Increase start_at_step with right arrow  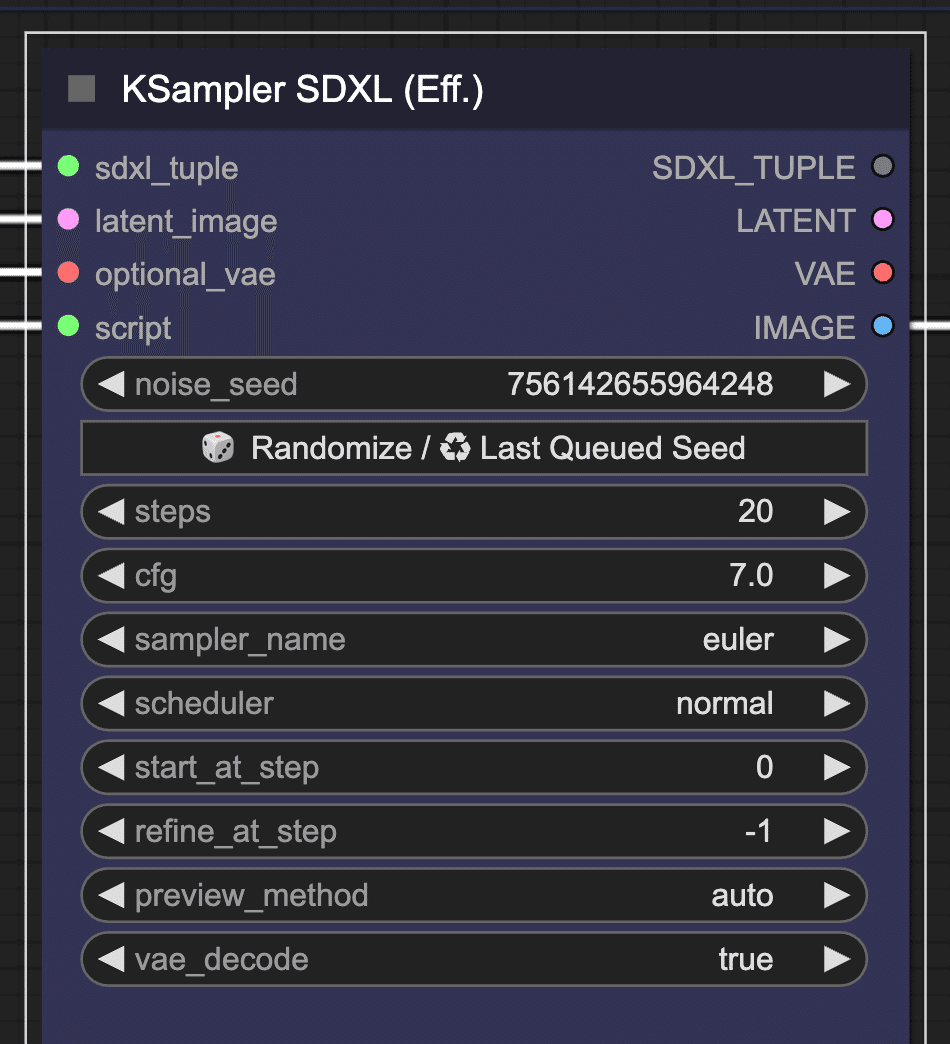point(837,768)
